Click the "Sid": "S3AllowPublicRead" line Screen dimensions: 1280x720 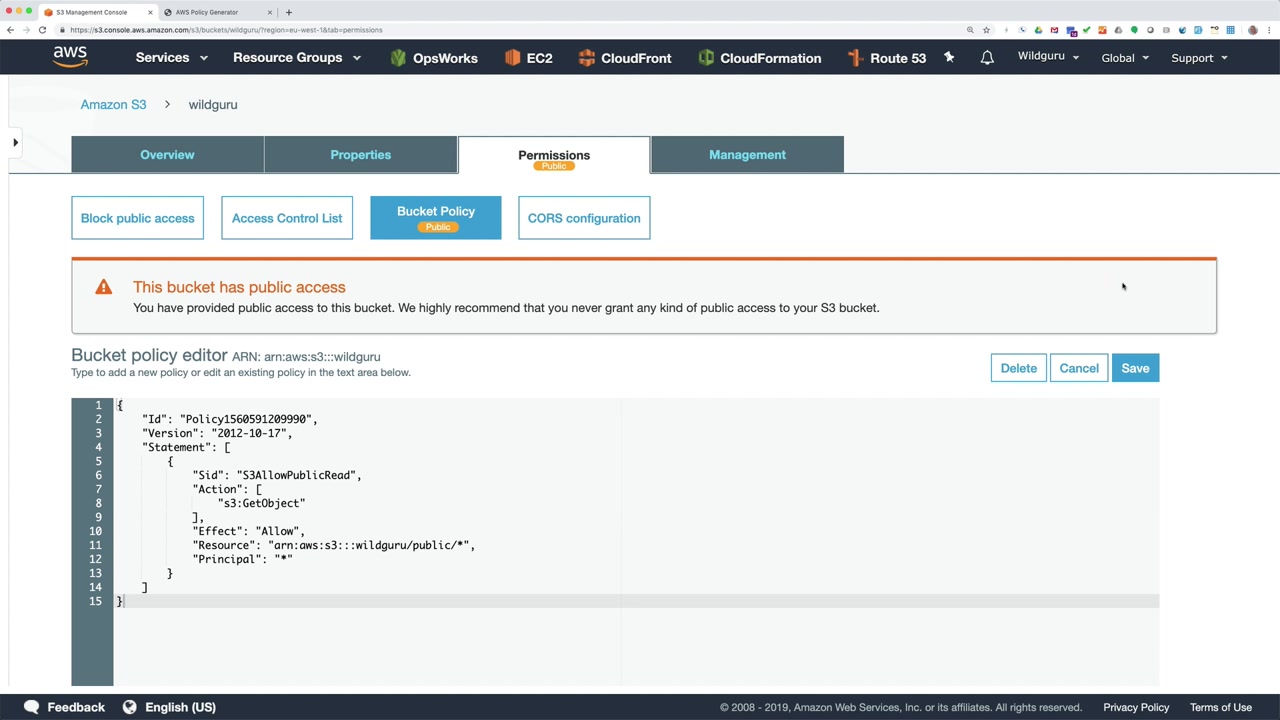[x=277, y=475]
